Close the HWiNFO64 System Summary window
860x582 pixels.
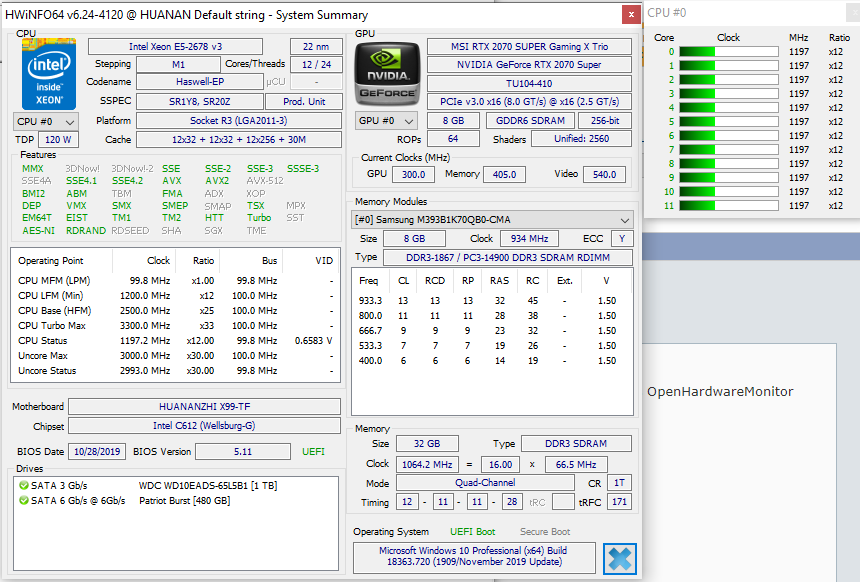(631, 15)
